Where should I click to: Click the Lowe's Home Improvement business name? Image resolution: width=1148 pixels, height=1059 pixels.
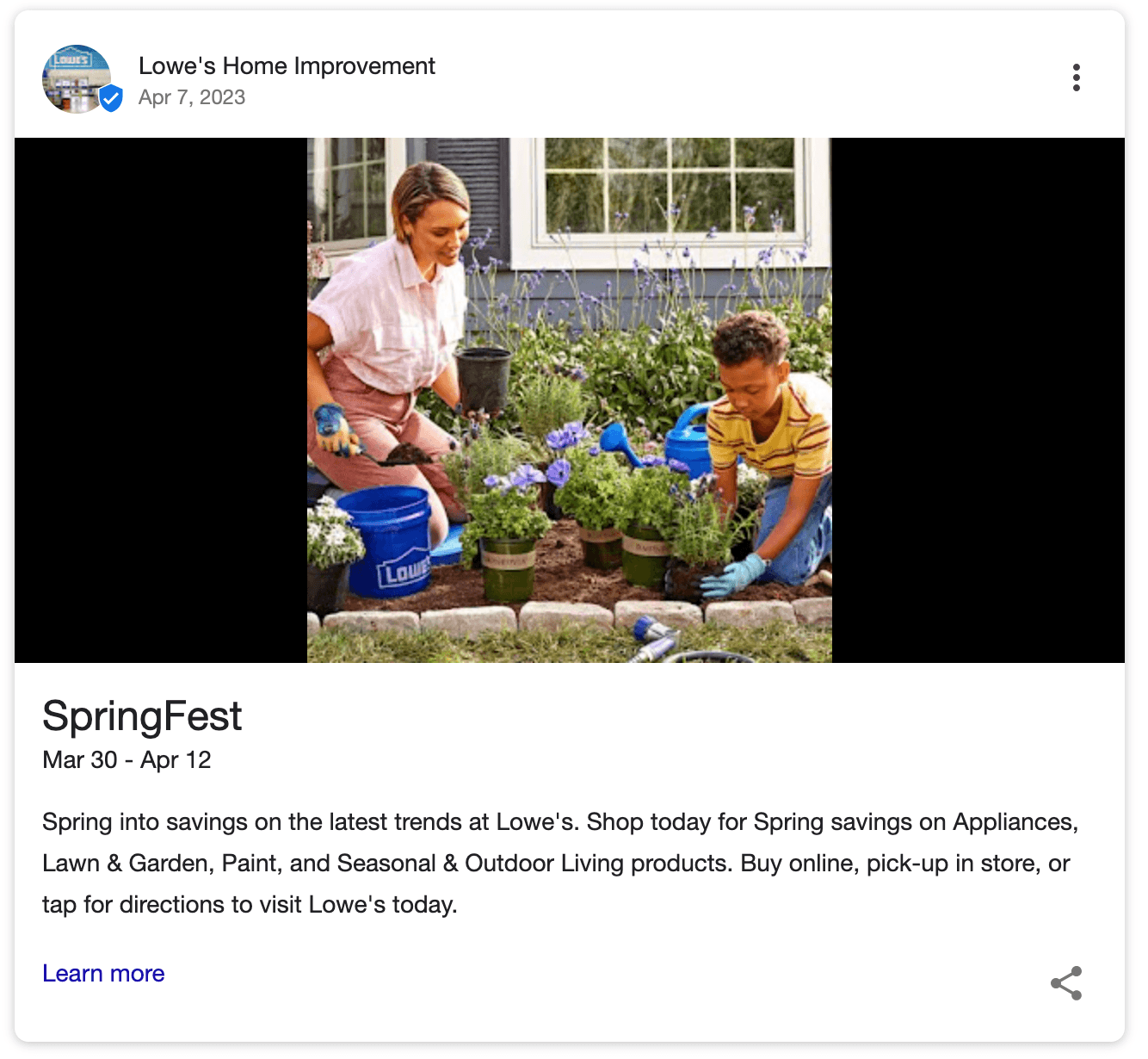point(287,66)
